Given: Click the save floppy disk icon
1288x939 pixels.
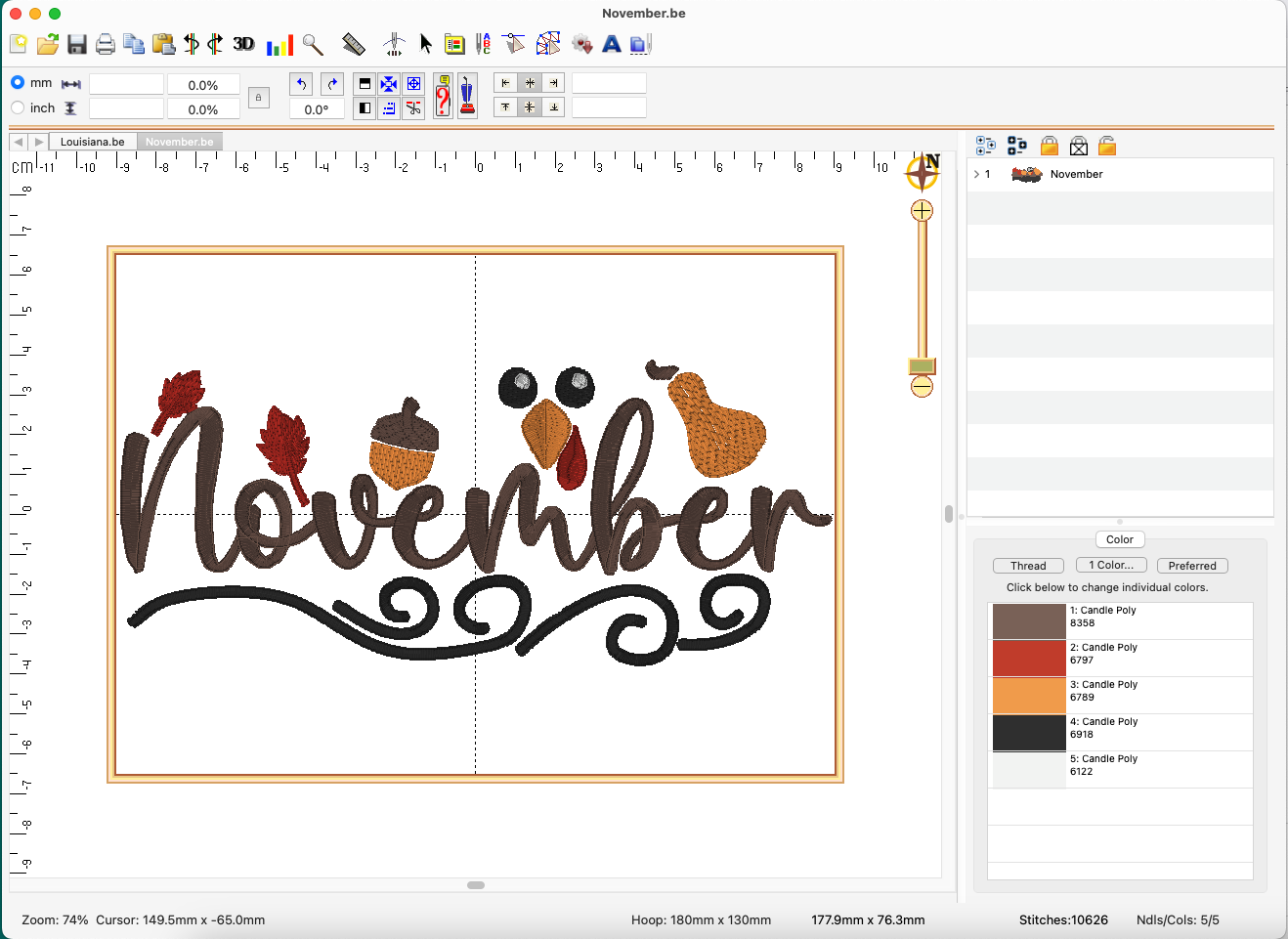Looking at the screenshot, I should (77, 44).
